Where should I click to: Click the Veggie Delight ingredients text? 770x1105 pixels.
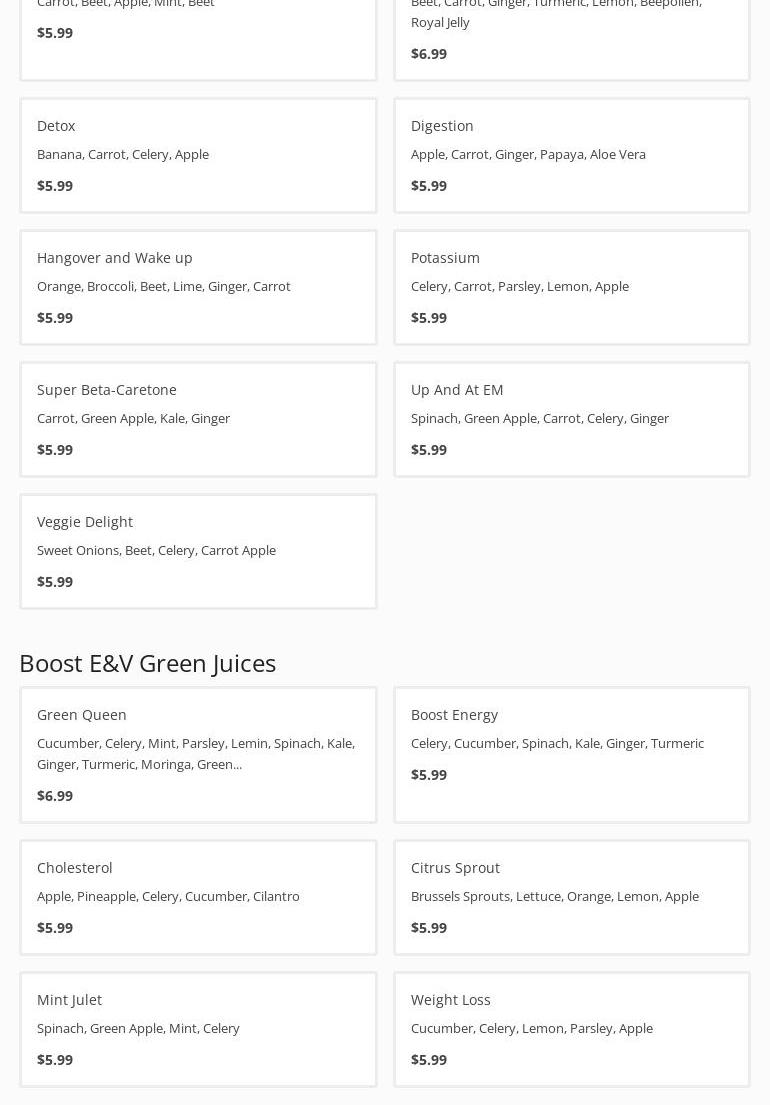tap(156, 550)
